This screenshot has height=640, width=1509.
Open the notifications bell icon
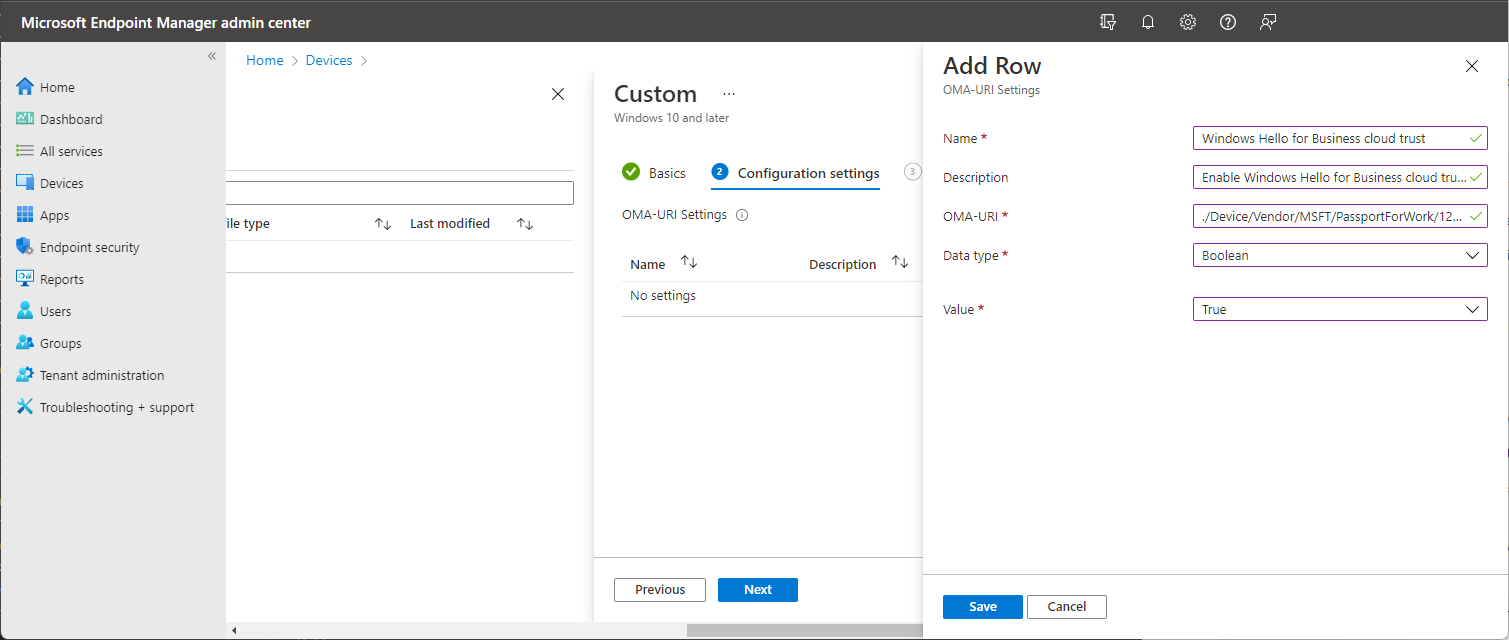click(x=1148, y=22)
